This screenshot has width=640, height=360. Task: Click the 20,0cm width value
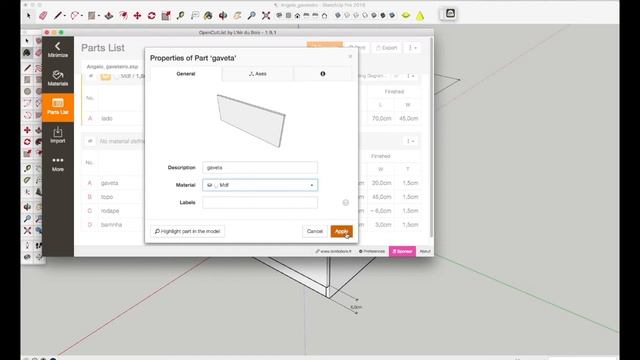pyautogui.click(x=382, y=183)
